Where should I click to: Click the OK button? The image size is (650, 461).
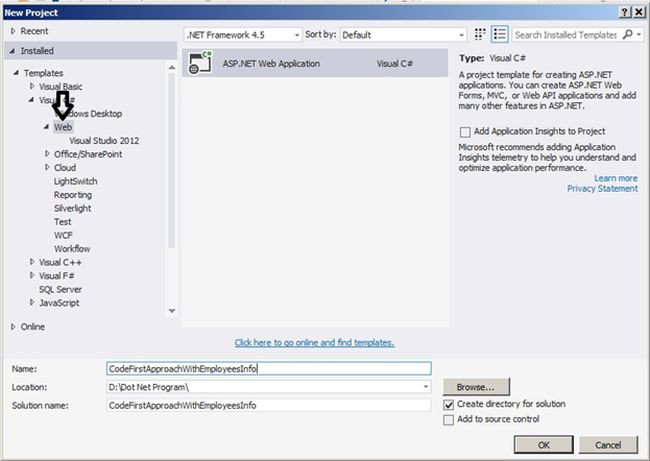[x=544, y=445]
